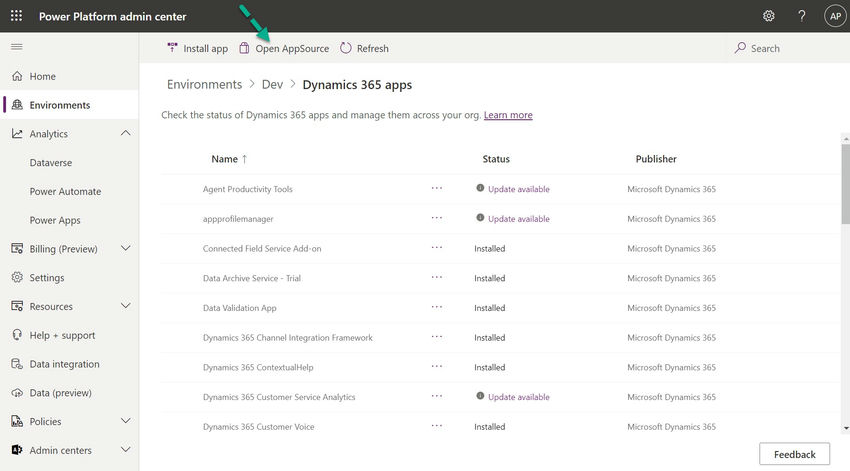Expand the Admin centers chevron
850x471 pixels.
[125, 450]
